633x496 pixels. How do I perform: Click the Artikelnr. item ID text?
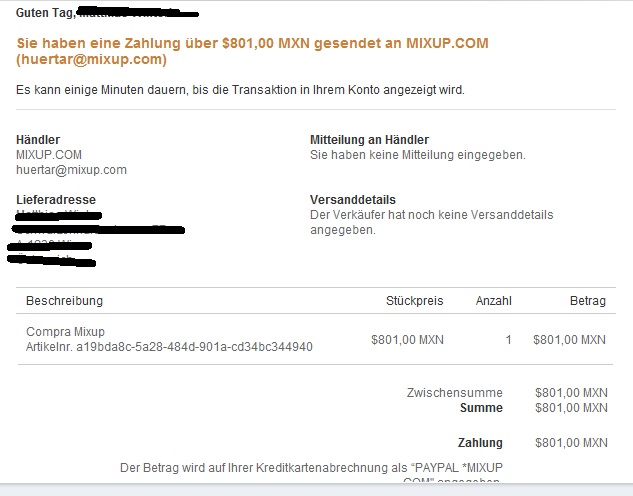tap(169, 347)
